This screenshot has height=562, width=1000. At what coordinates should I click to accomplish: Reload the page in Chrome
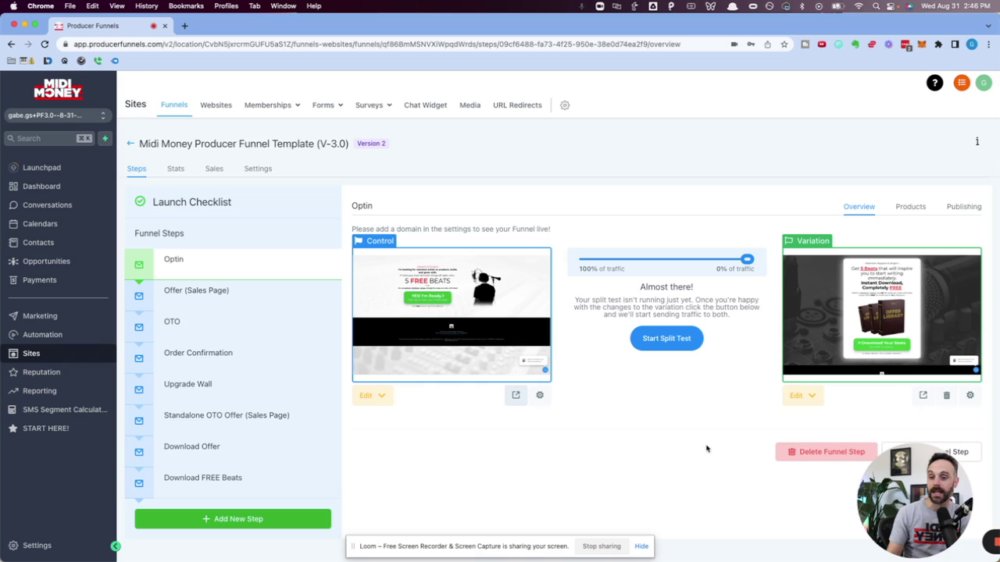click(x=45, y=44)
